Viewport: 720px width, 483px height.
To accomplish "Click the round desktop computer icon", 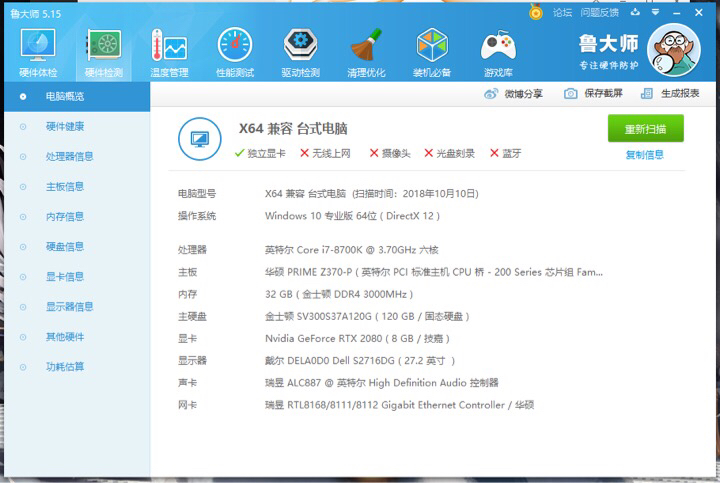I will coord(200,139).
